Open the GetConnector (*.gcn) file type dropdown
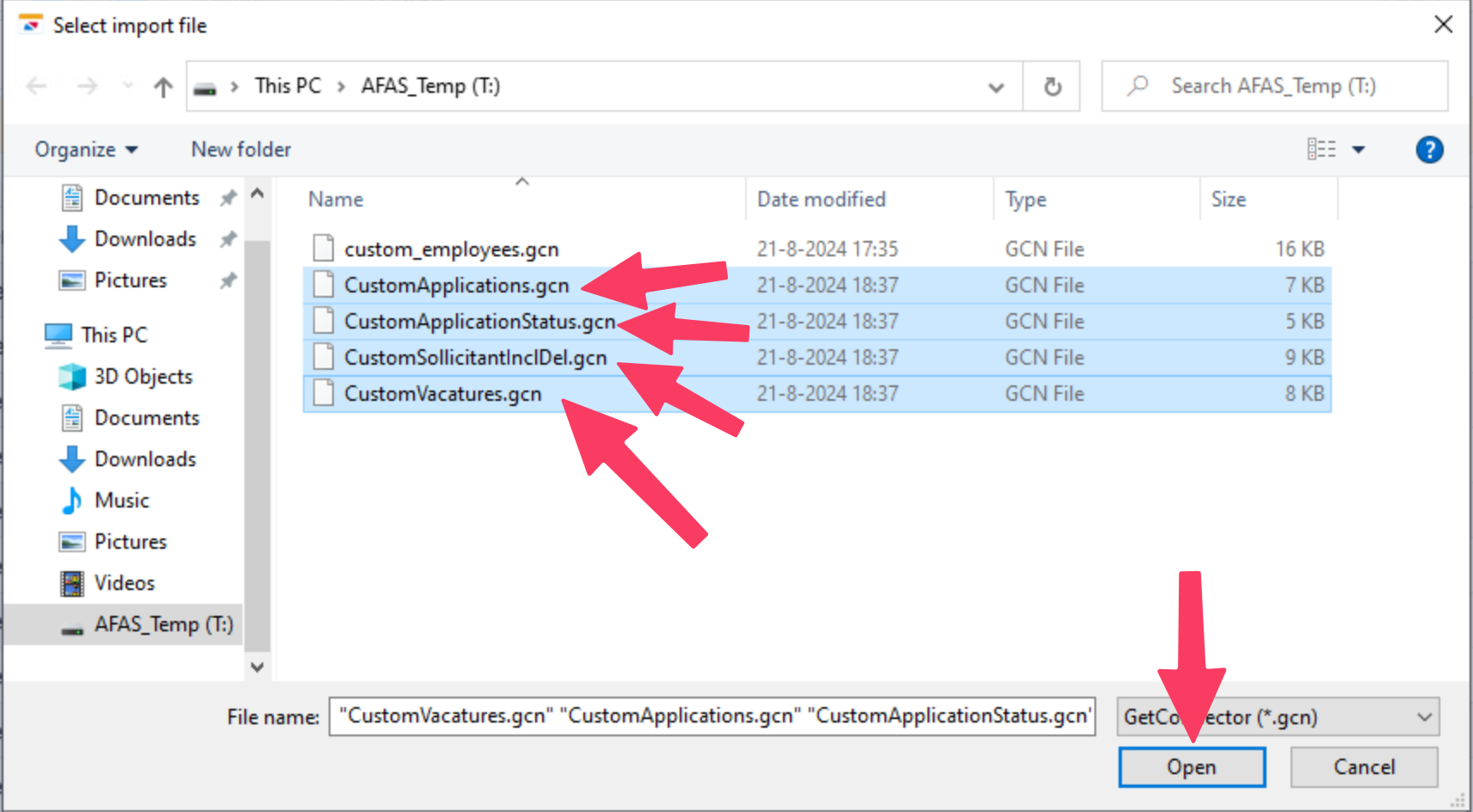This screenshot has width=1473, height=812. coord(1277,717)
